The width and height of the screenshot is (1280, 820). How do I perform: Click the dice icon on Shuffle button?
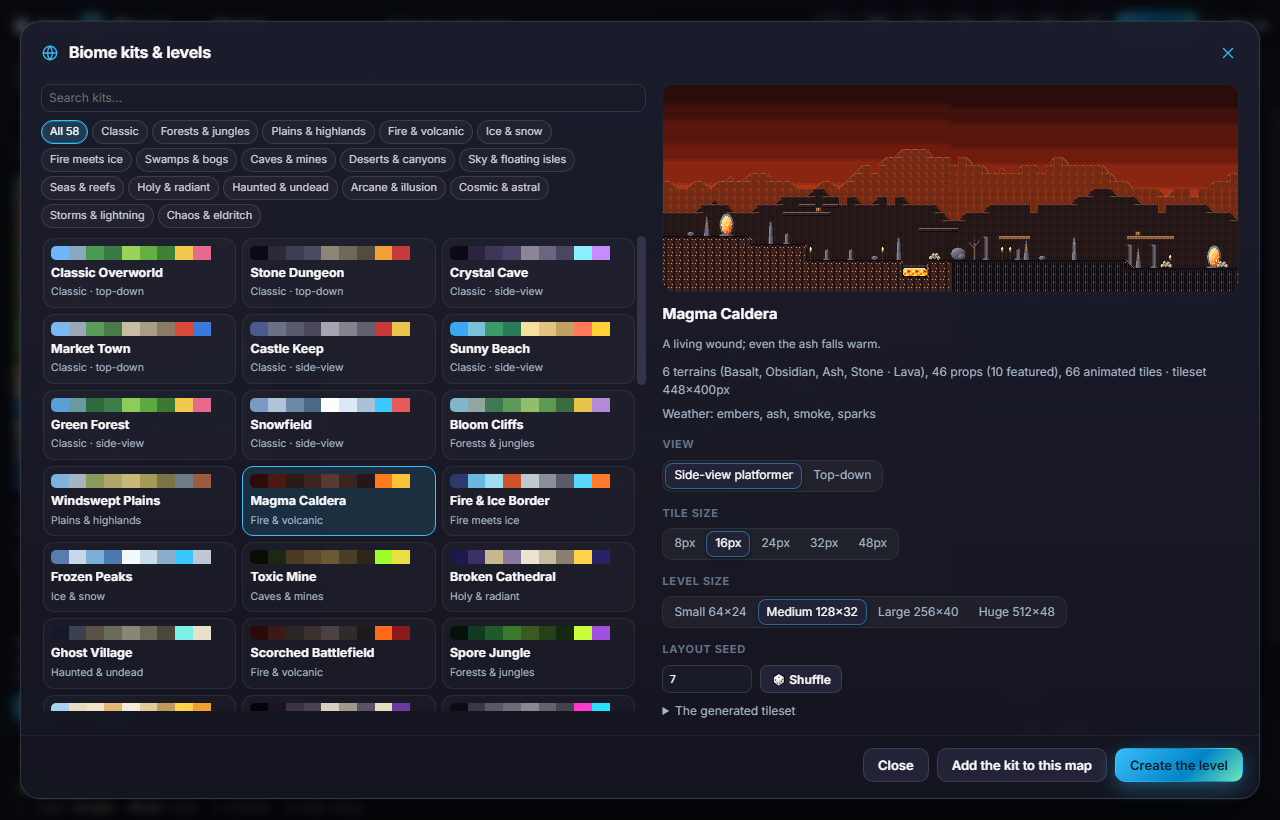click(x=779, y=680)
